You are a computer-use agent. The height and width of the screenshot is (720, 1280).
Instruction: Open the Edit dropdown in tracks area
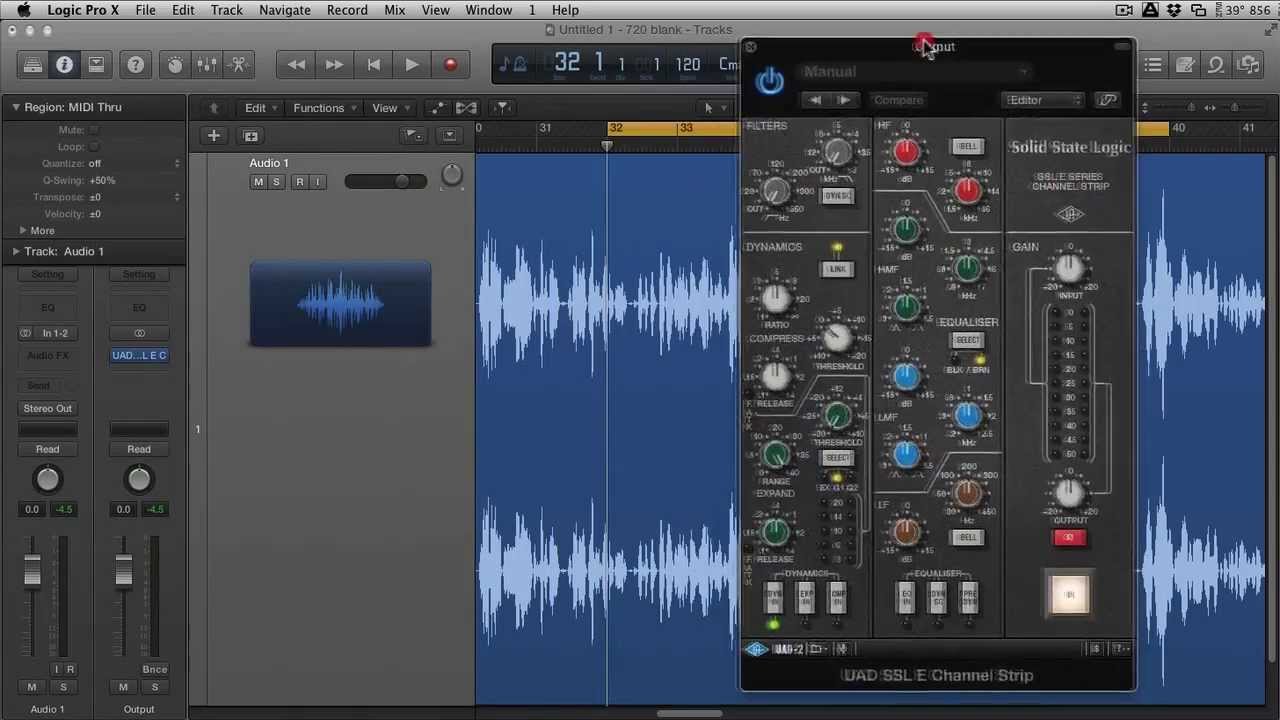[x=262, y=108]
